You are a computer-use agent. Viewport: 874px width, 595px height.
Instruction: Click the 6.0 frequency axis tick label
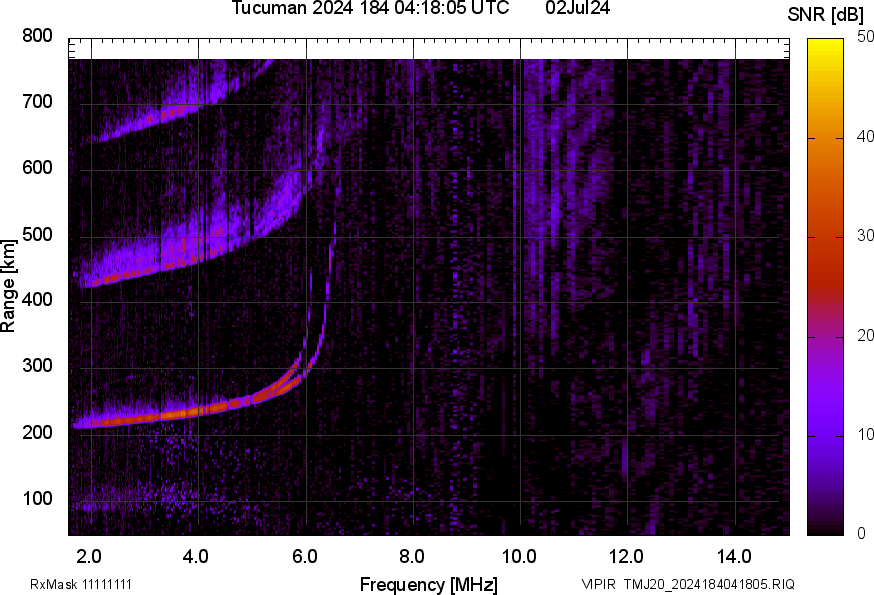pos(304,556)
